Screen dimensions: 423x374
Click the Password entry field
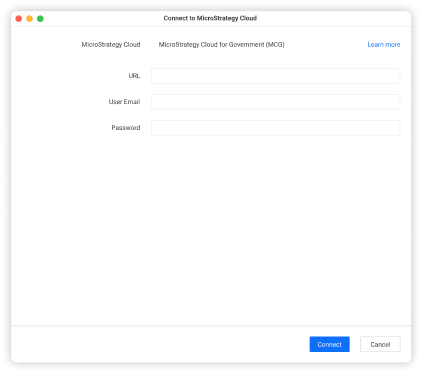click(275, 128)
